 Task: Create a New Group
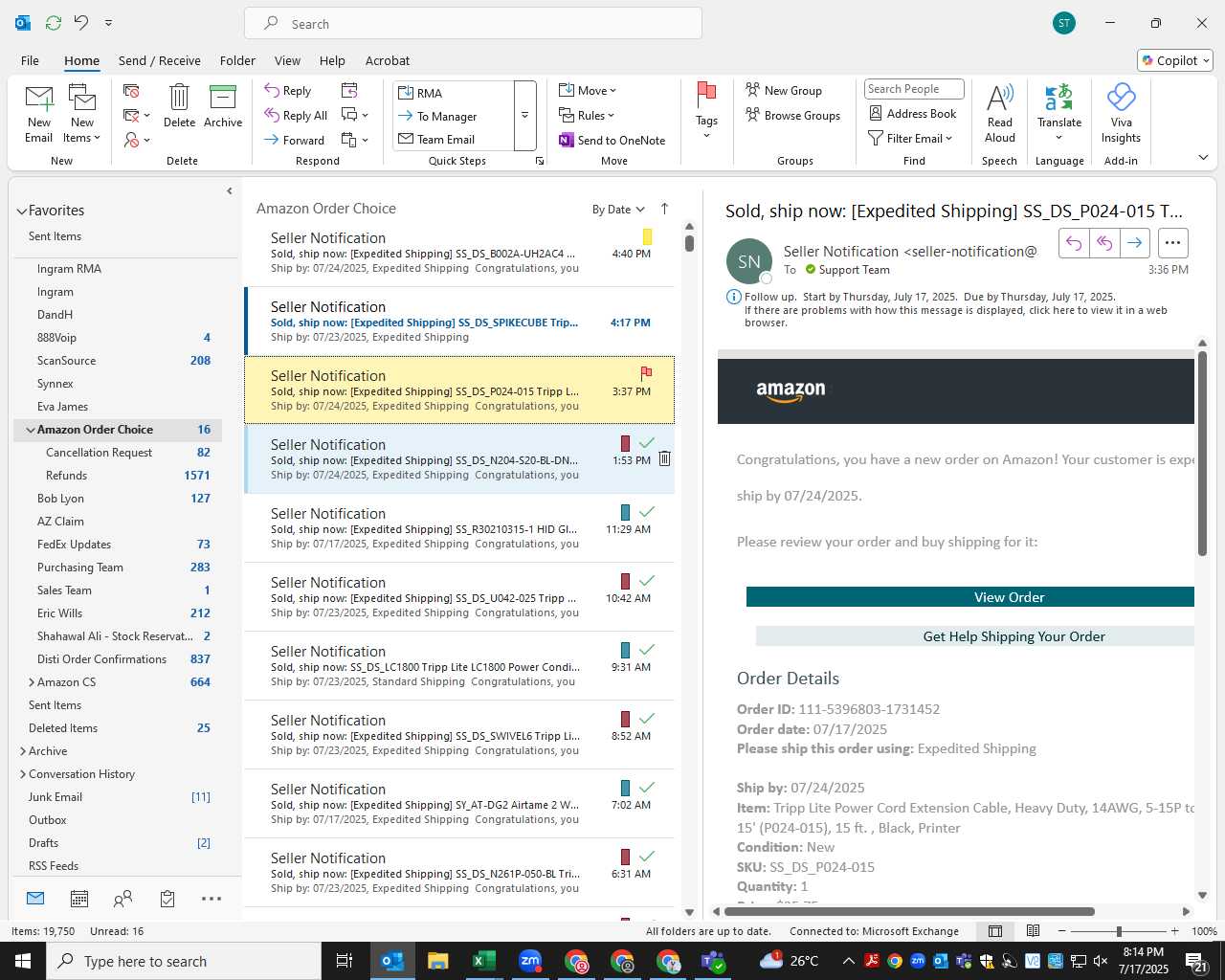pos(784,91)
